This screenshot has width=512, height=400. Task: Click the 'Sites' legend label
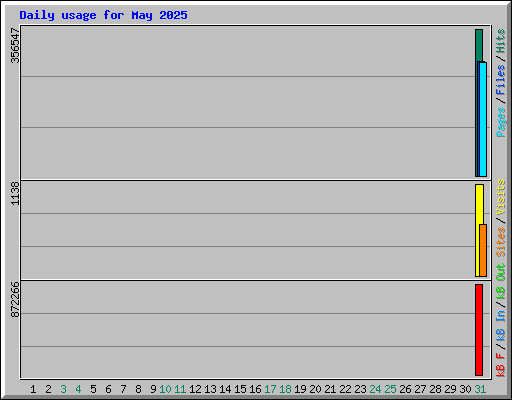coord(501,242)
